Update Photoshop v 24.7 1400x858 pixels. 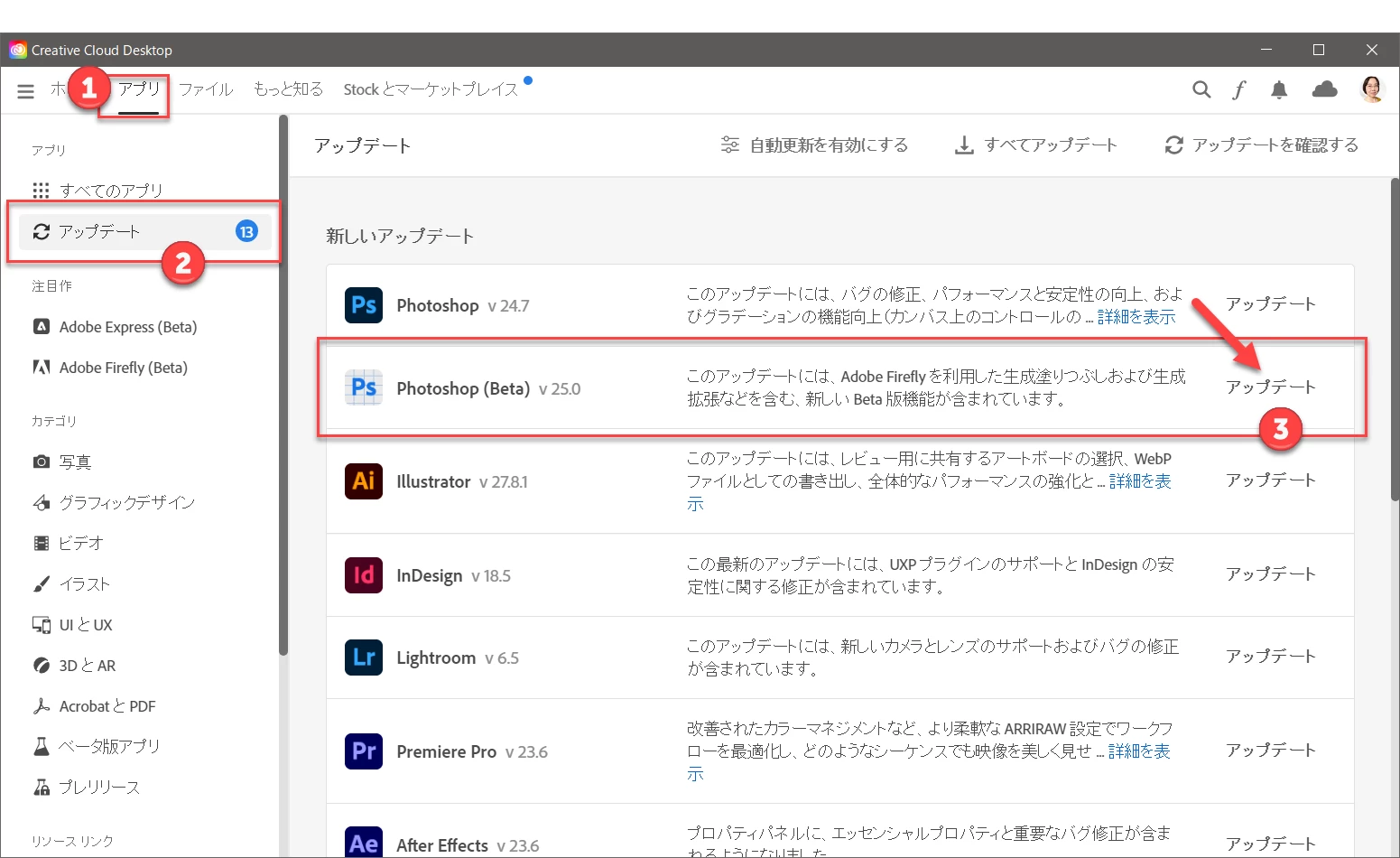[1271, 303]
